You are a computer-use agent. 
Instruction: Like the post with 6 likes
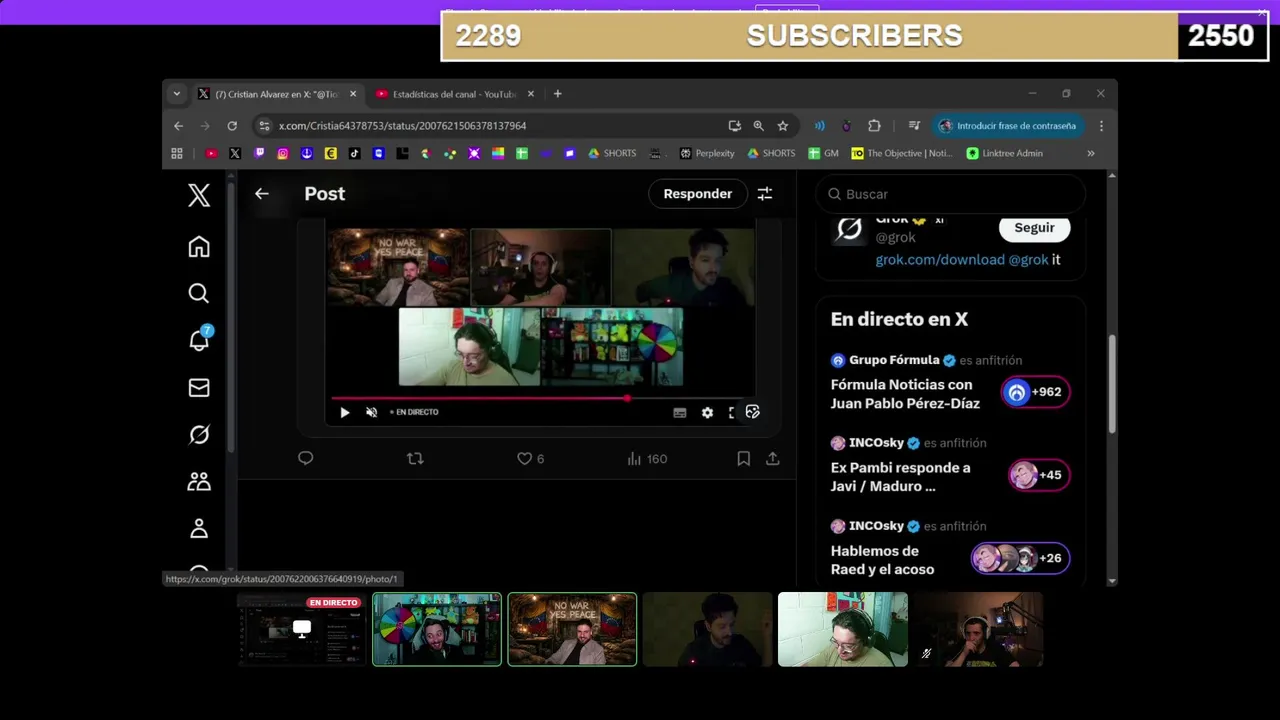[x=530, y=458]
